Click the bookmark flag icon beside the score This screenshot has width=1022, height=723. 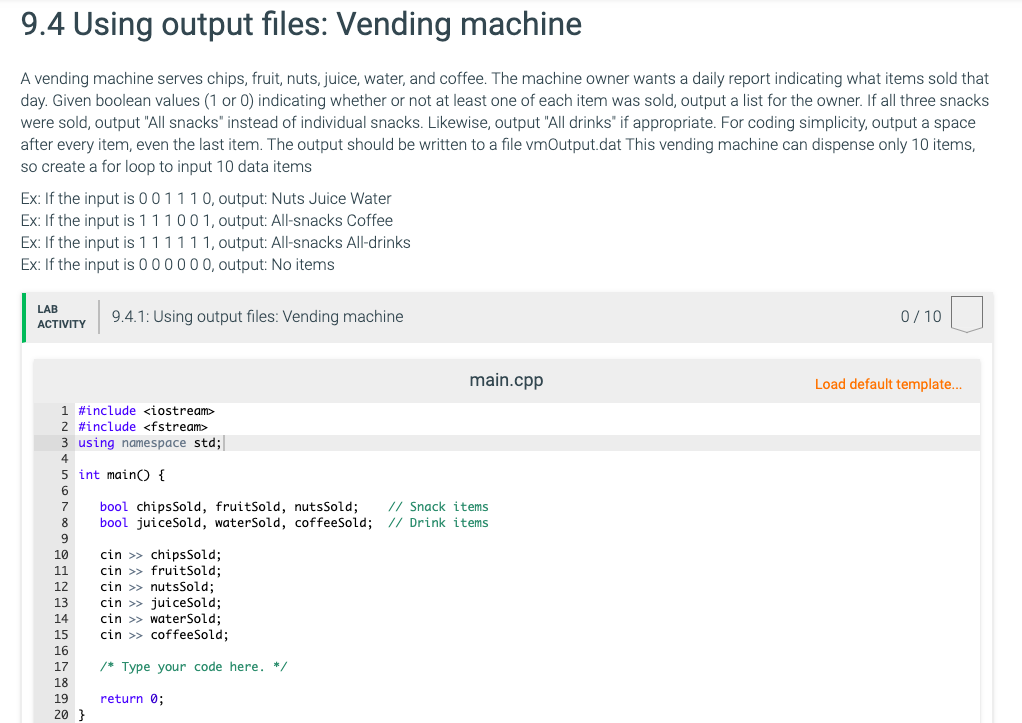coord(966,314)
